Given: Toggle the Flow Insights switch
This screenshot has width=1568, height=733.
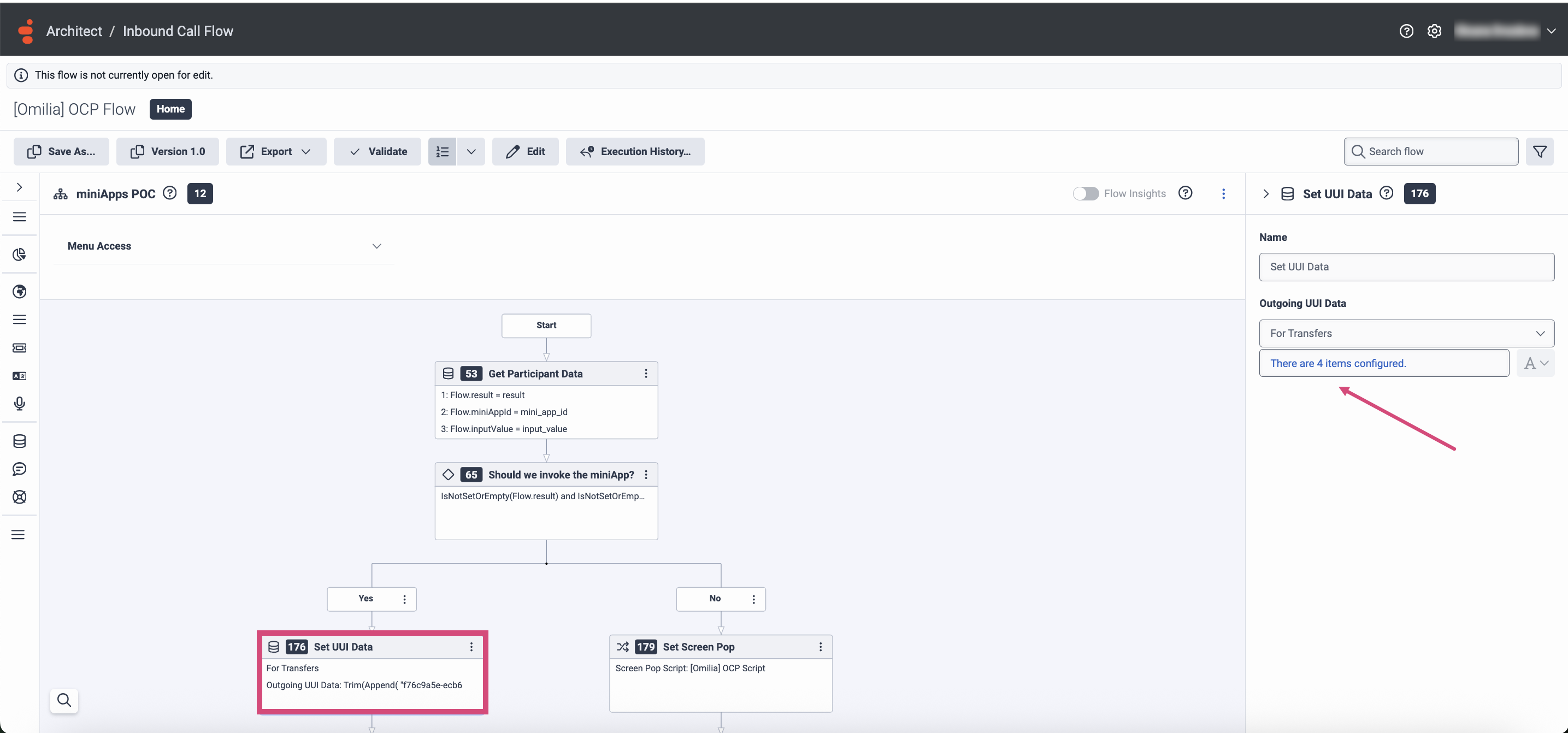Looking at the screenshot, I should (1085, 193).
